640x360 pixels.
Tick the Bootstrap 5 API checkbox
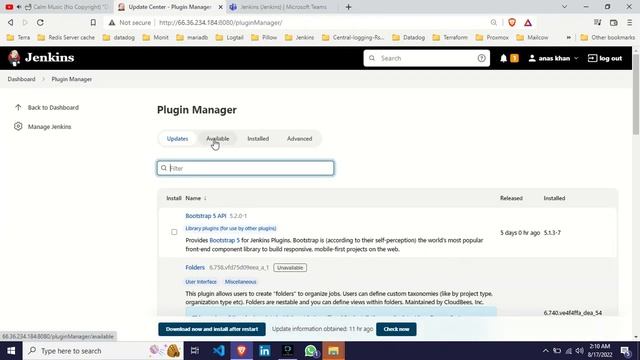[x=174, y=232]
